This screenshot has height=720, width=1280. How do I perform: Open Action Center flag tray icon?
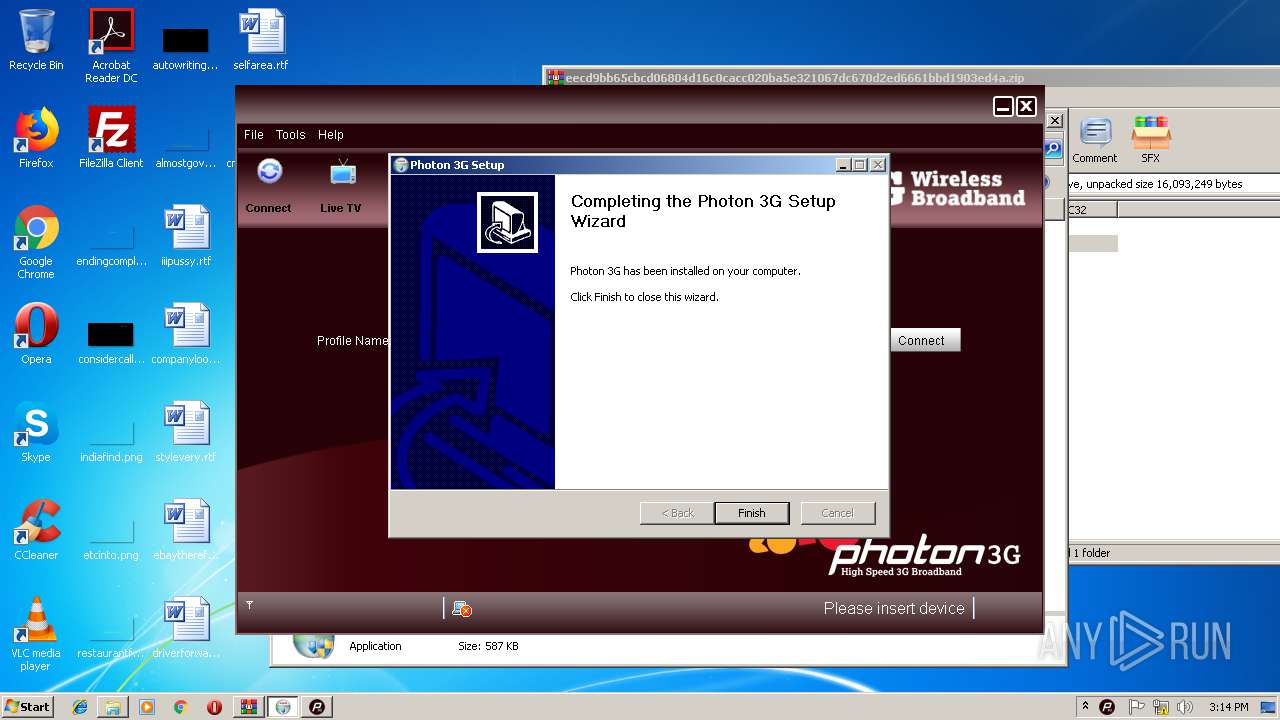click(1137, 707)
